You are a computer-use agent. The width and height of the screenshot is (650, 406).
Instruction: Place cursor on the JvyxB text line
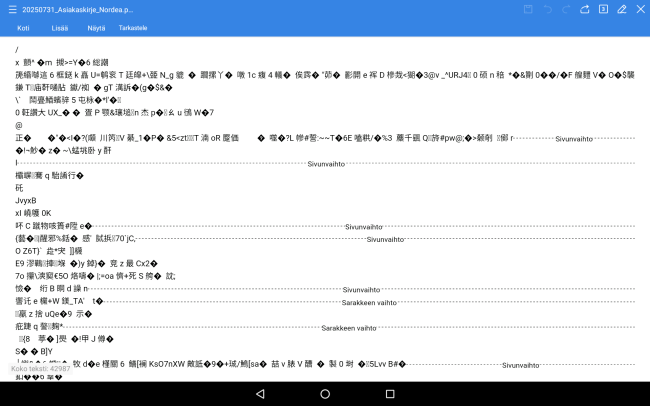28,200
